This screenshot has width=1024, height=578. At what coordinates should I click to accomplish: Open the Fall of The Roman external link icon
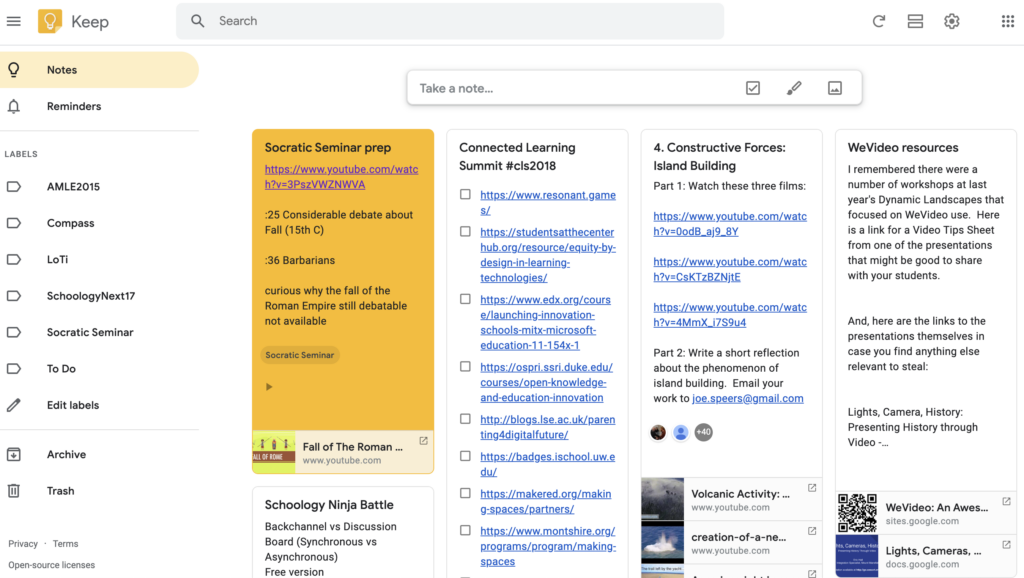click(423, 441)
